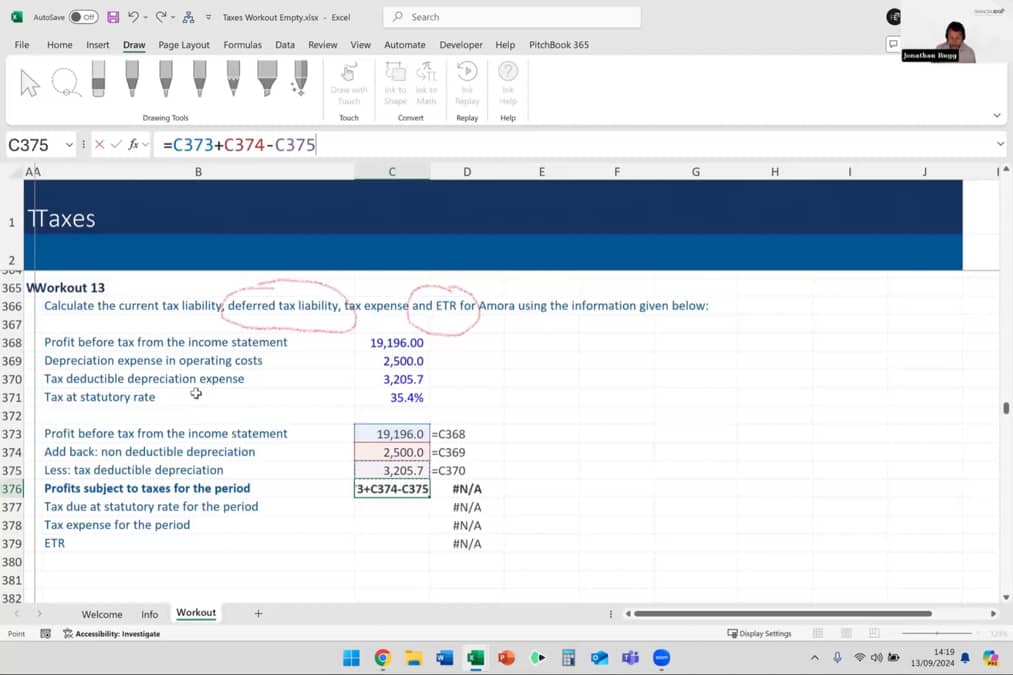Open Accessibility: Investigate in status bar
1013x675 pixels.
[x=112, y=634]
